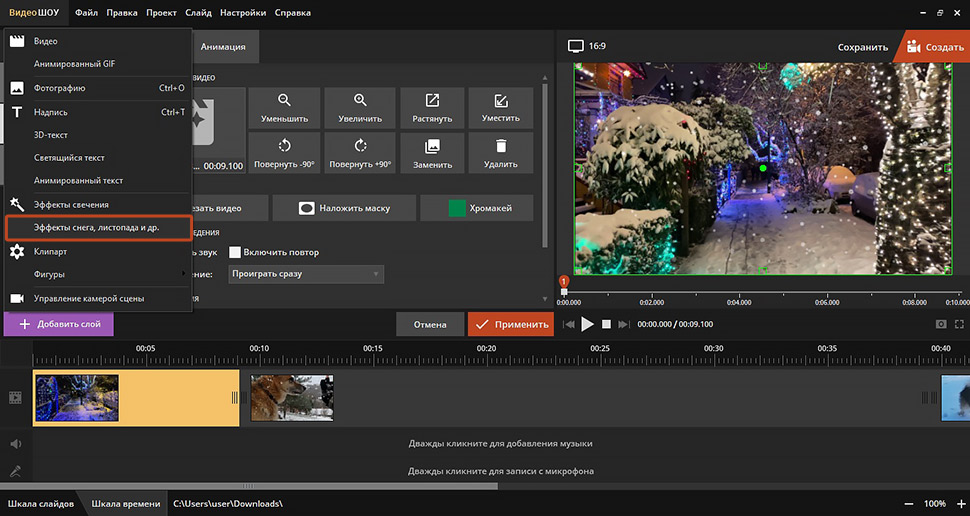Click the Уменьшить zoom-out icon
The image size is (970, 516).
click(x=284, y=100)
